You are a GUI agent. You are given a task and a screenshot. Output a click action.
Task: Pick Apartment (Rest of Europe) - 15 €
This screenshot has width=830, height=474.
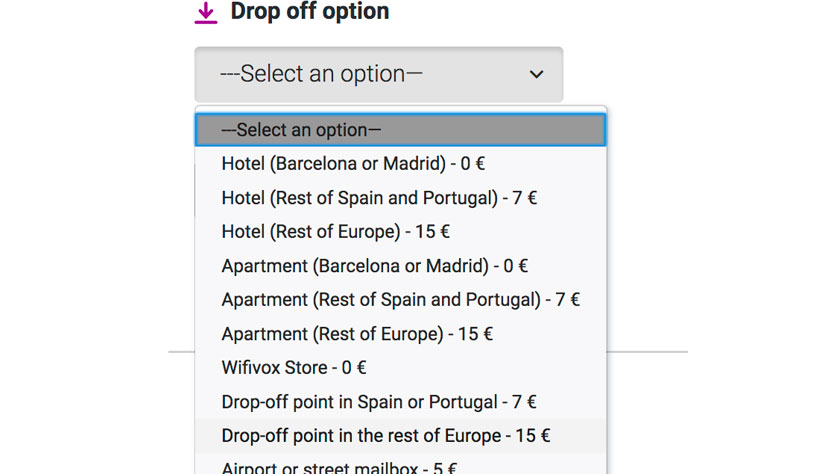(x=400, y=334)
